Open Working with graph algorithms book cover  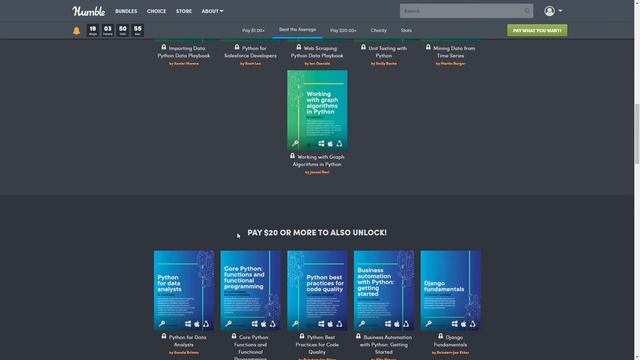317,111
